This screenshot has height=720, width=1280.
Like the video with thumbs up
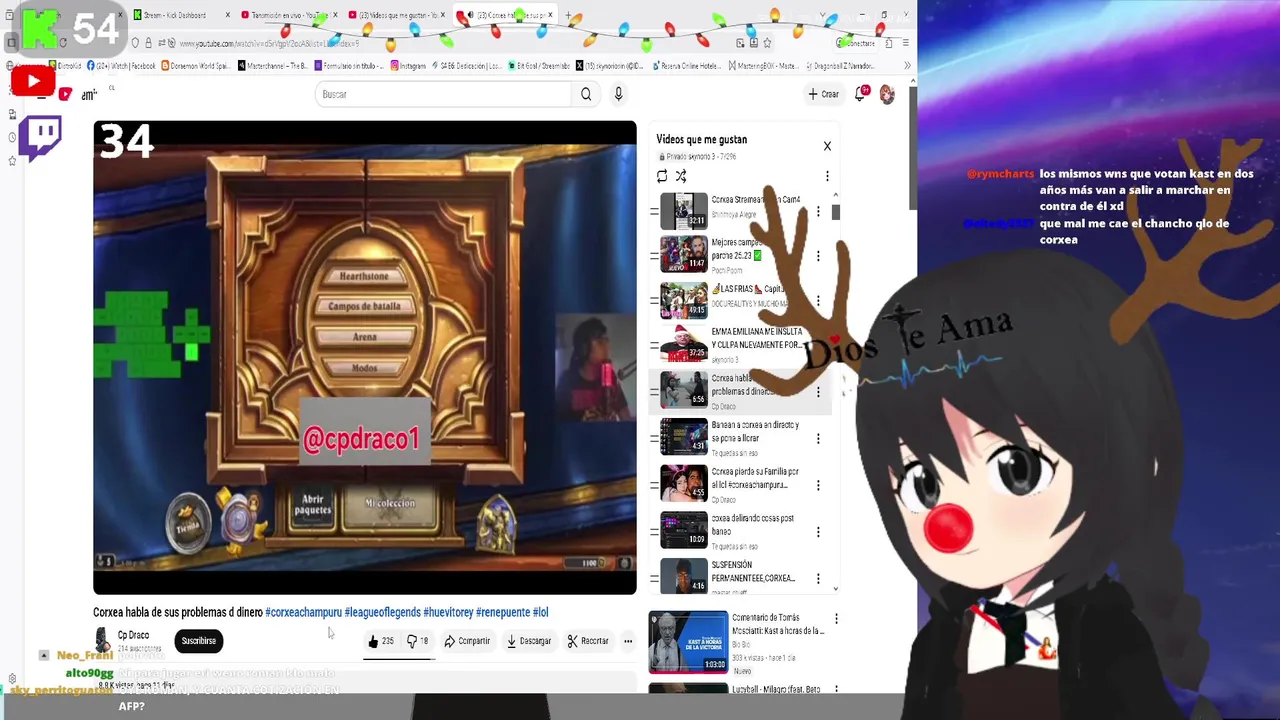click(381, 641)
